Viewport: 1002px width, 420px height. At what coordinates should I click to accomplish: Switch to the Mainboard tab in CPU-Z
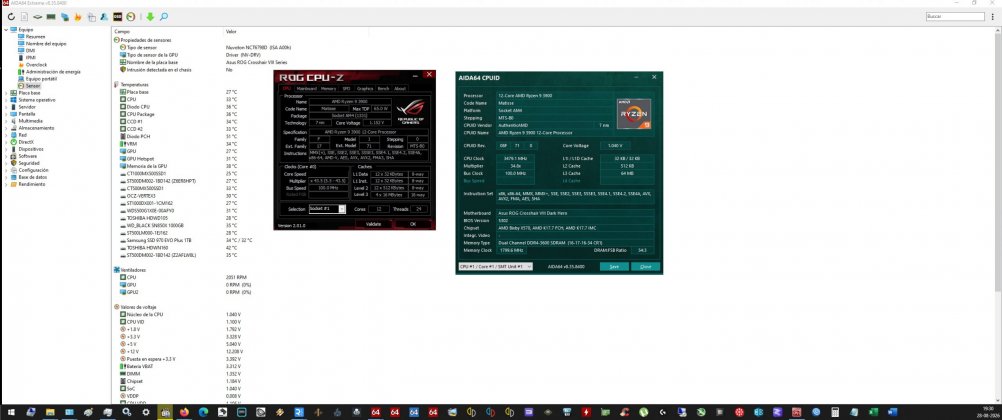(x=307, y=88)
